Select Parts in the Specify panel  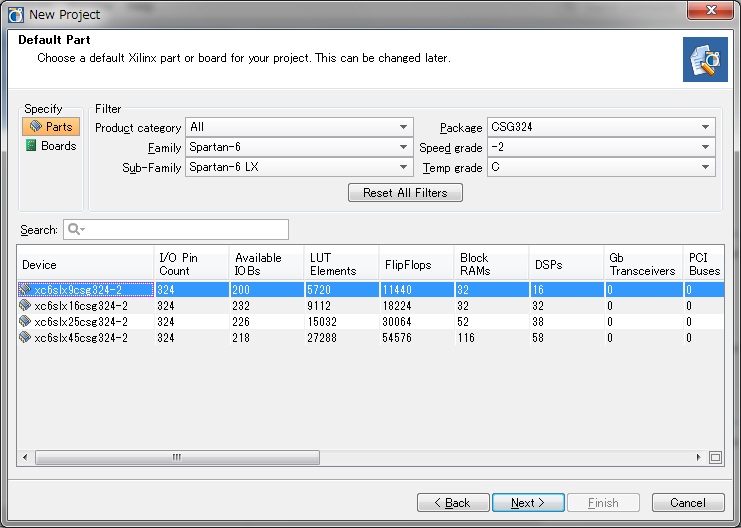click(51, 127)
